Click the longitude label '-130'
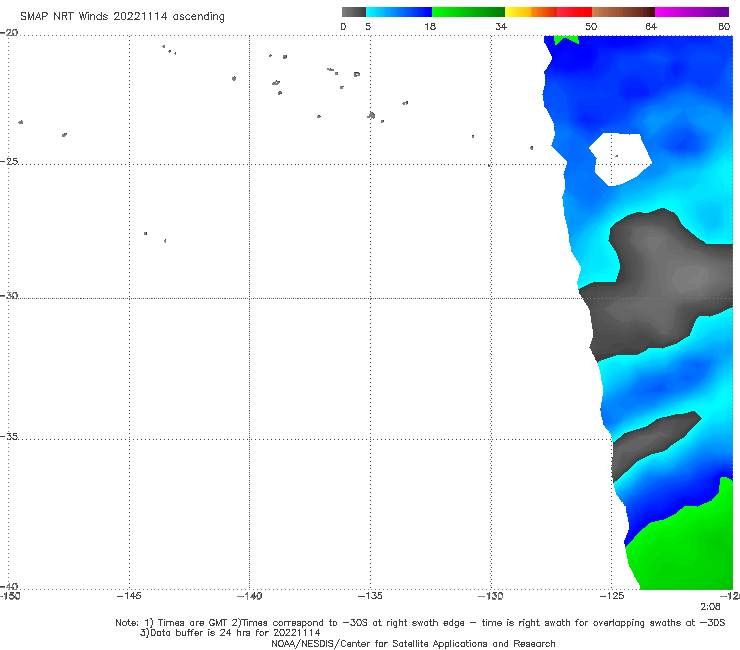Screen dimensions: 740x650 491,596
